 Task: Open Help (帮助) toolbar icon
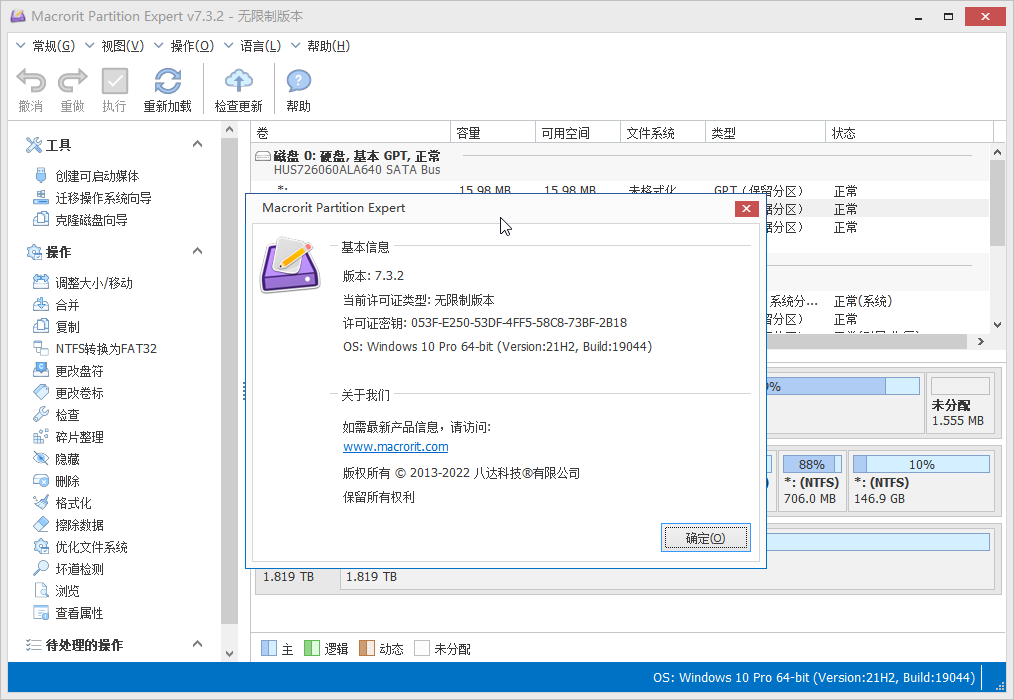[298, 82]
